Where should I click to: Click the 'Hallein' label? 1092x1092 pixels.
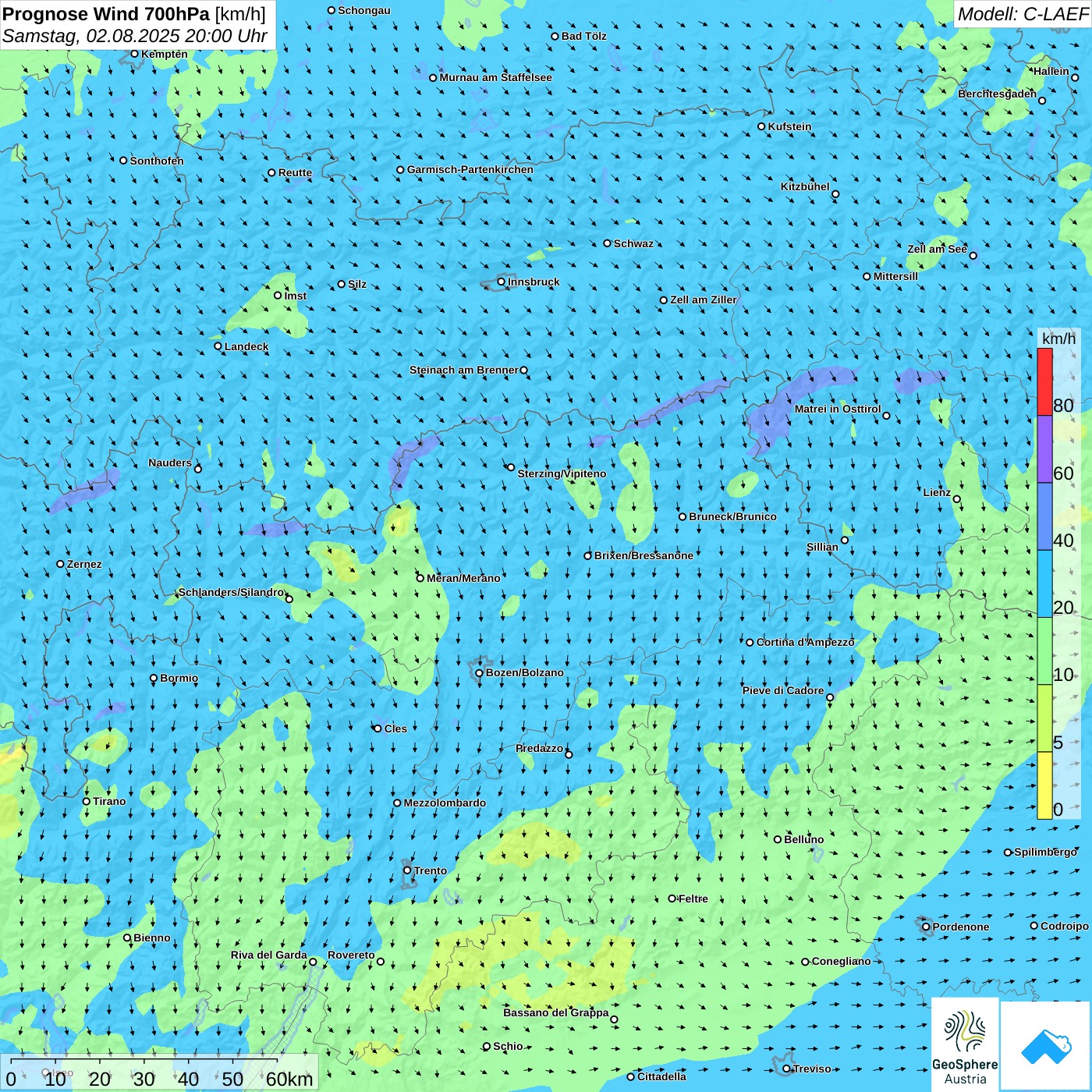[x=1051, y=71]
